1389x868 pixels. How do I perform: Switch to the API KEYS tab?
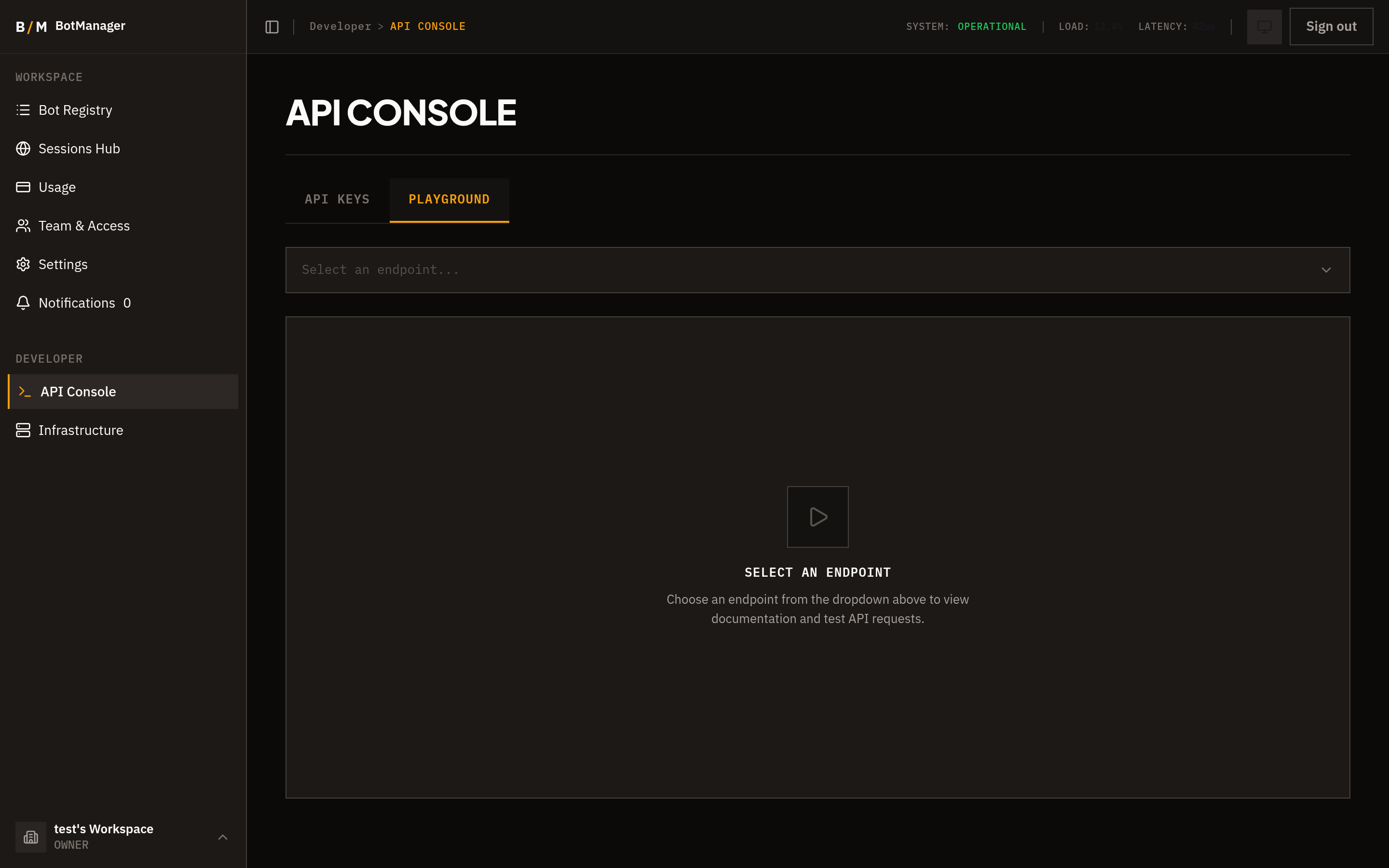337,199
